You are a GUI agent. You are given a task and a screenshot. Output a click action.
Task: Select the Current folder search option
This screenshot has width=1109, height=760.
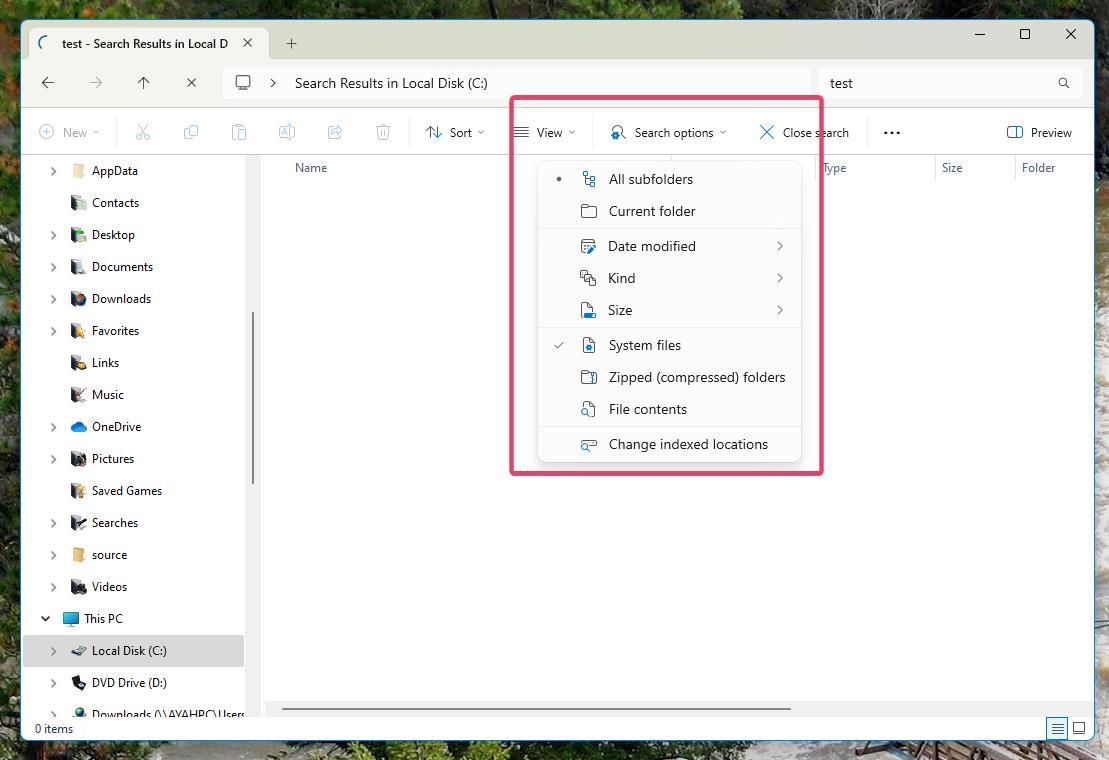[651, 211]
